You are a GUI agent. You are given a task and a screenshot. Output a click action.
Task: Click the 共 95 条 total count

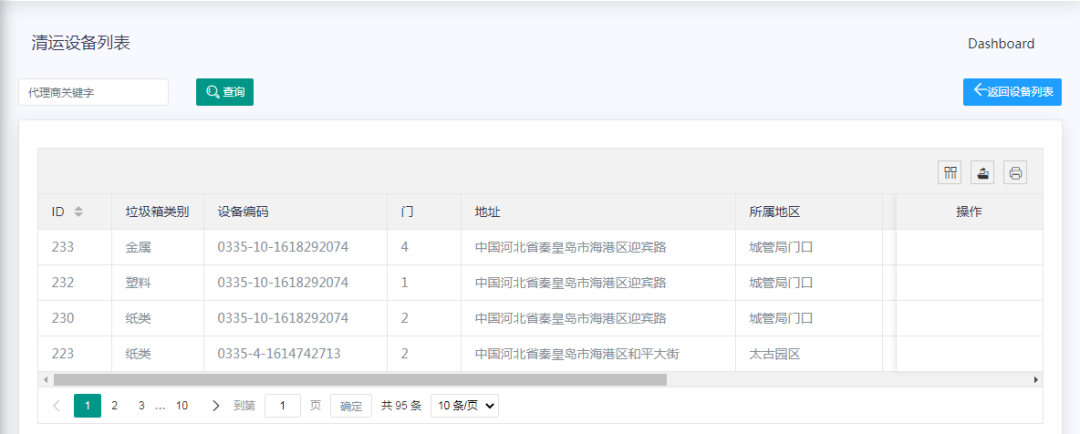point(401,406)
